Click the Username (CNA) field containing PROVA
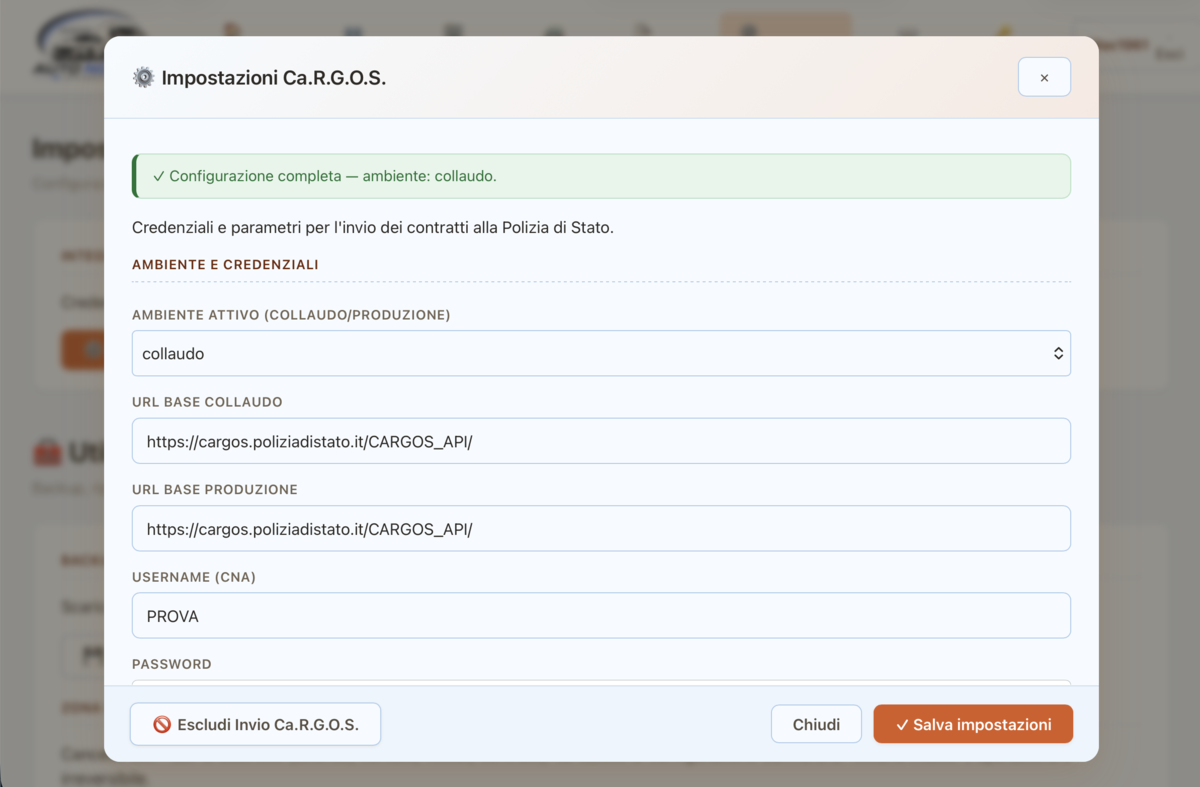 click(x=601, y=616)
